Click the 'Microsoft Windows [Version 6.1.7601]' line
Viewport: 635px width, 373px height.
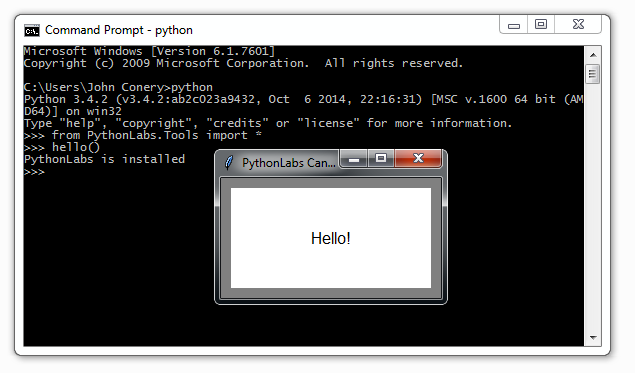(x=149, y=51)
